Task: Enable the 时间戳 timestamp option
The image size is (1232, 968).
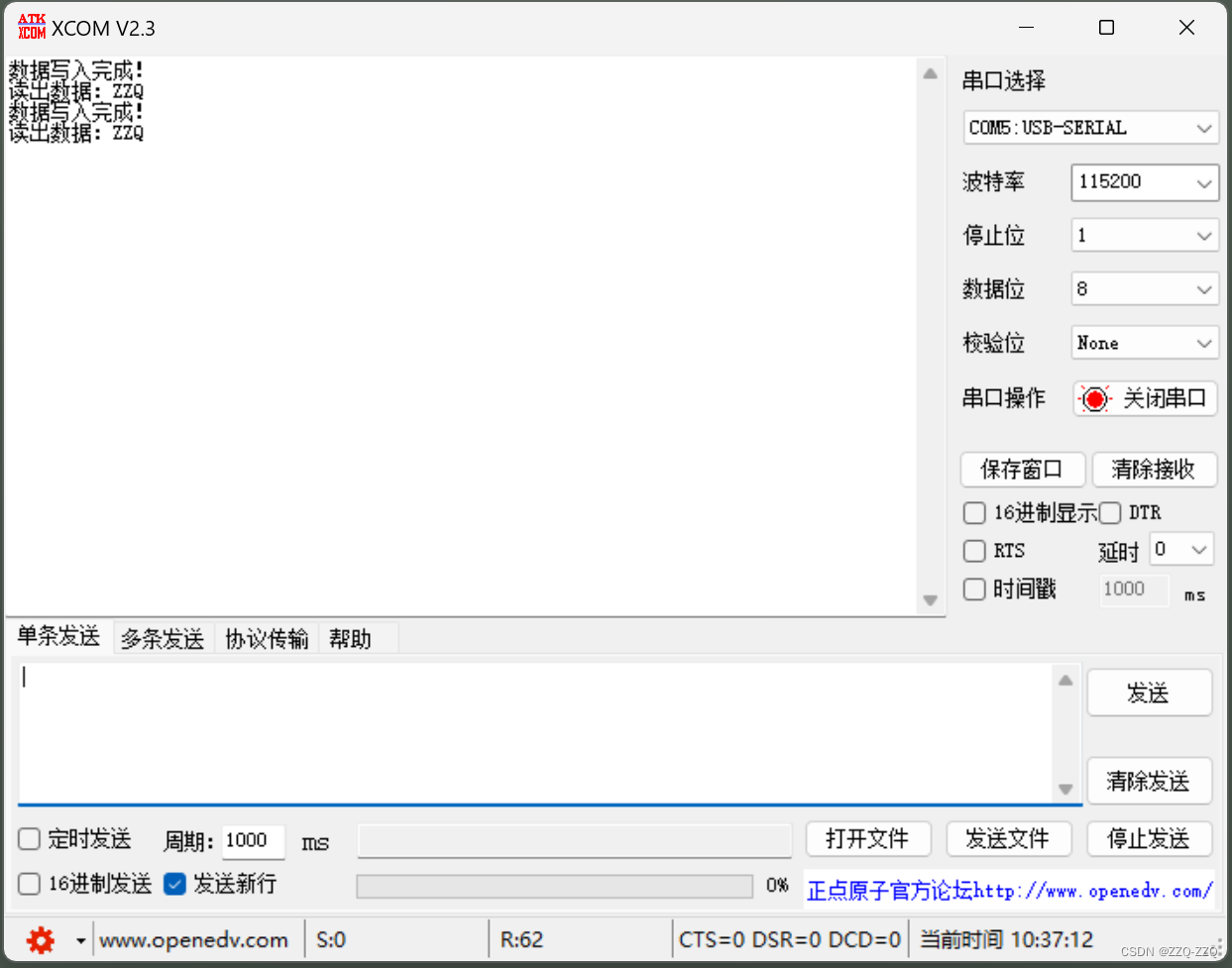Action: point(974,589)
